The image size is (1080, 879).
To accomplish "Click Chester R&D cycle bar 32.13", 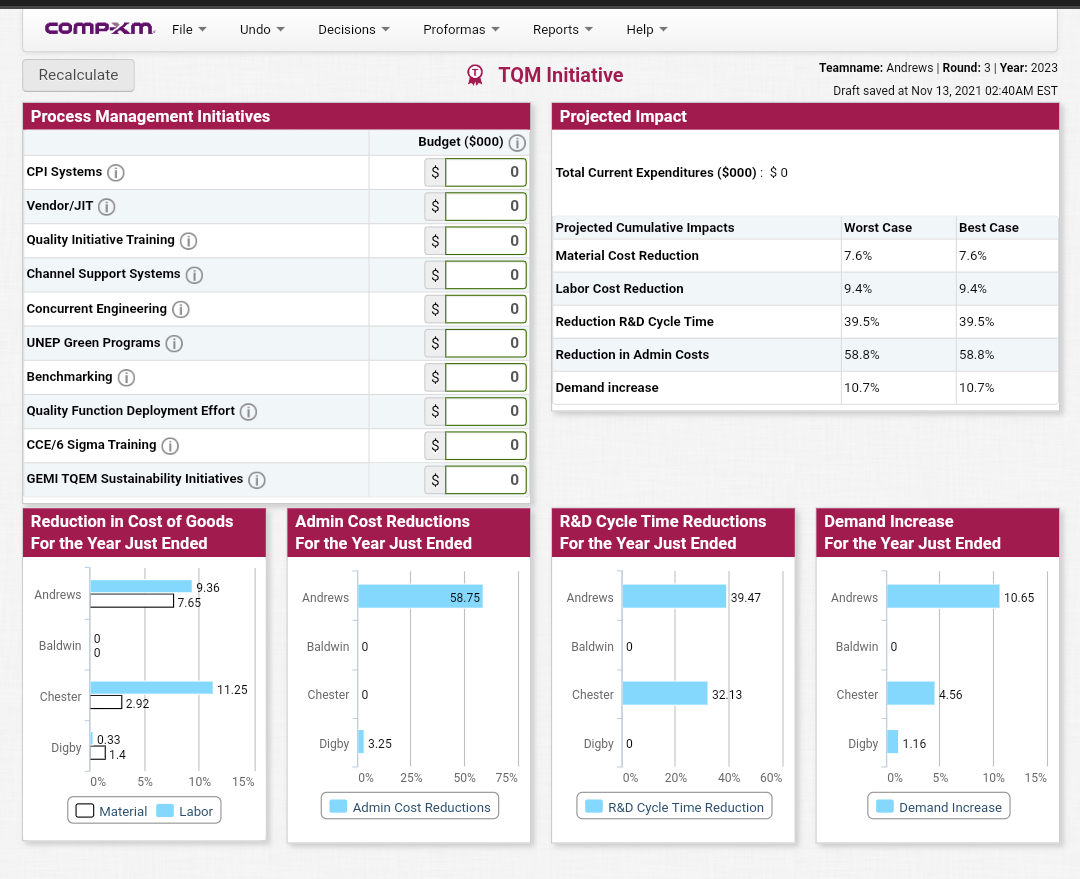I will (665, 693).
